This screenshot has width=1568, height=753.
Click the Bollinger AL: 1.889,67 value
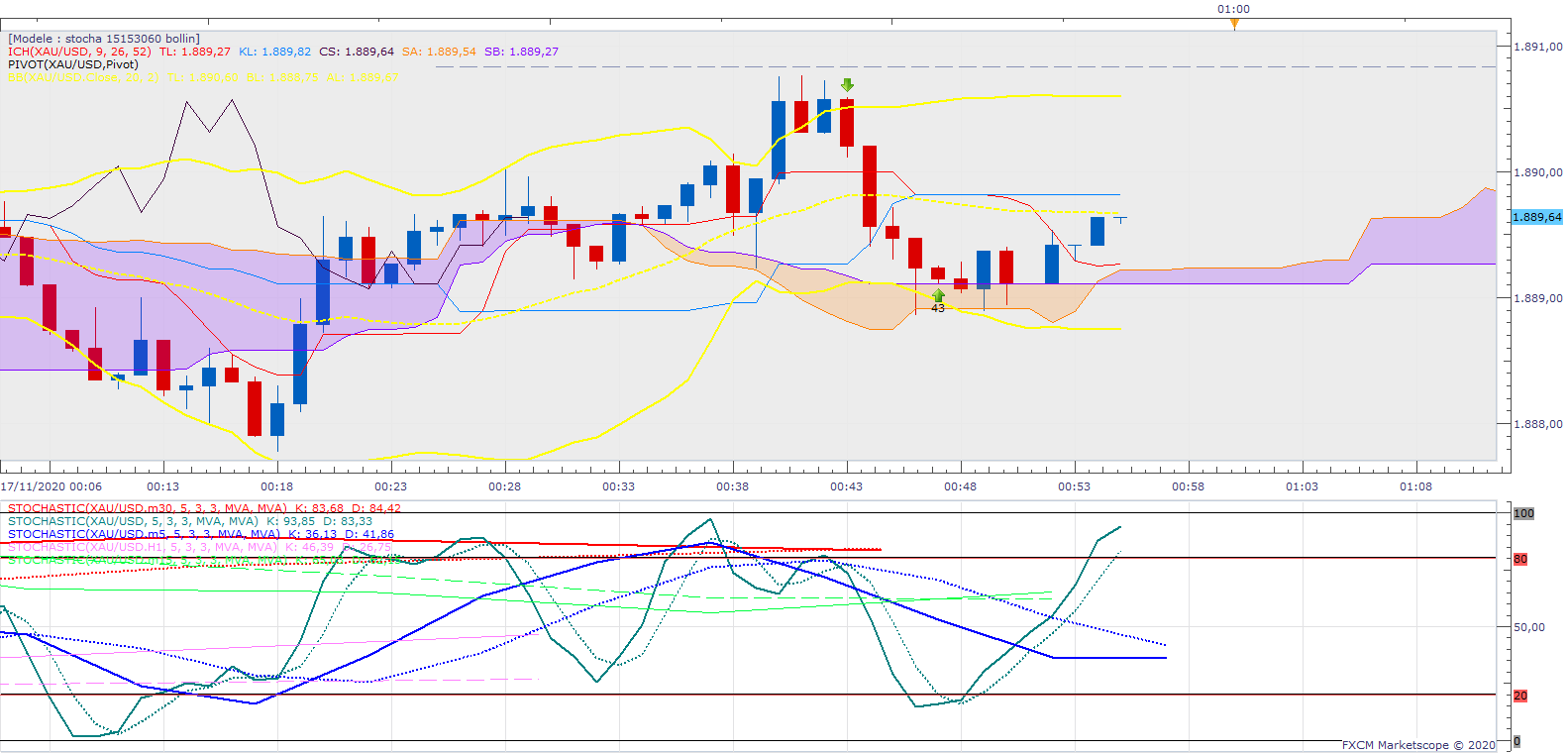pos(363,77)
